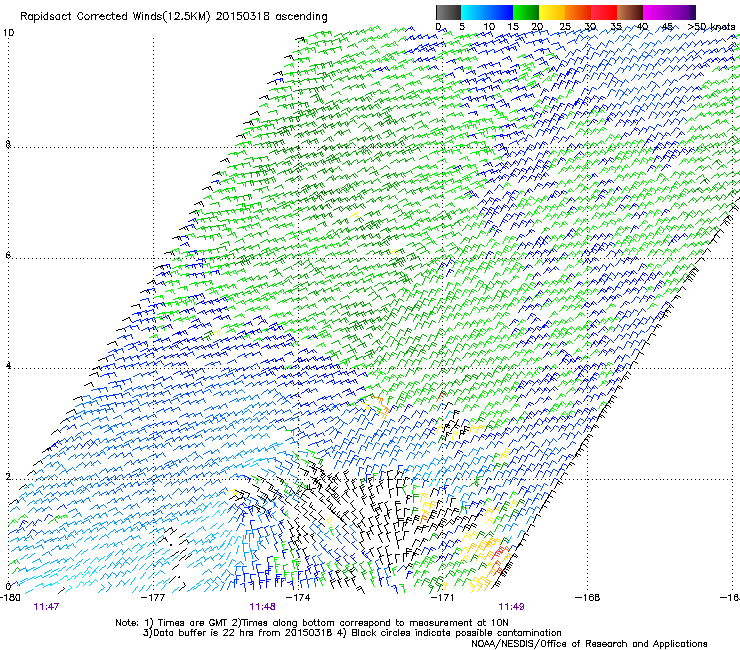Click the longitude label '-171'
The height and width of the screenshot is (650, 740).
[443, 598]
